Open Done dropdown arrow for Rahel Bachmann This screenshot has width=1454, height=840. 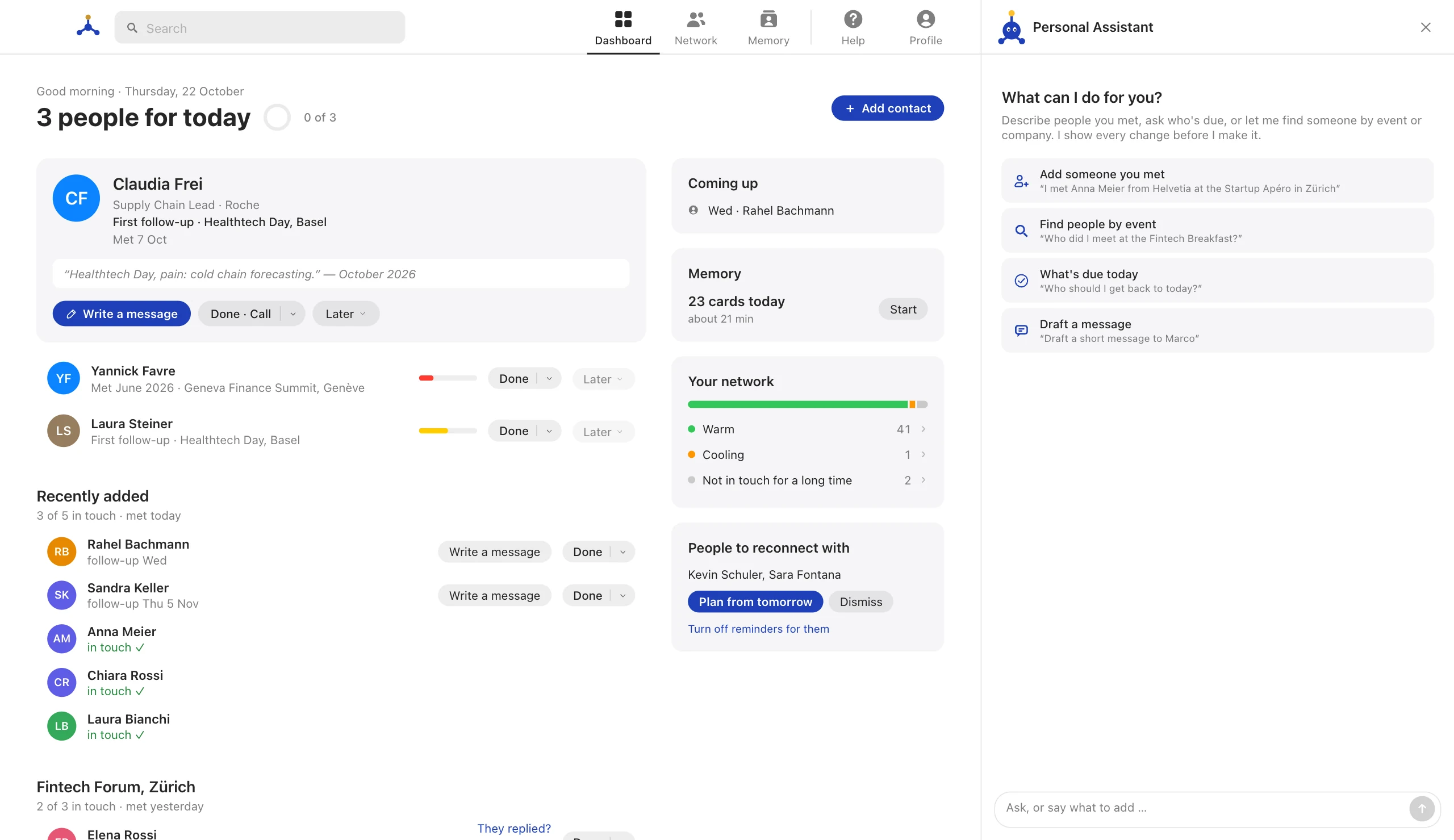623,551
